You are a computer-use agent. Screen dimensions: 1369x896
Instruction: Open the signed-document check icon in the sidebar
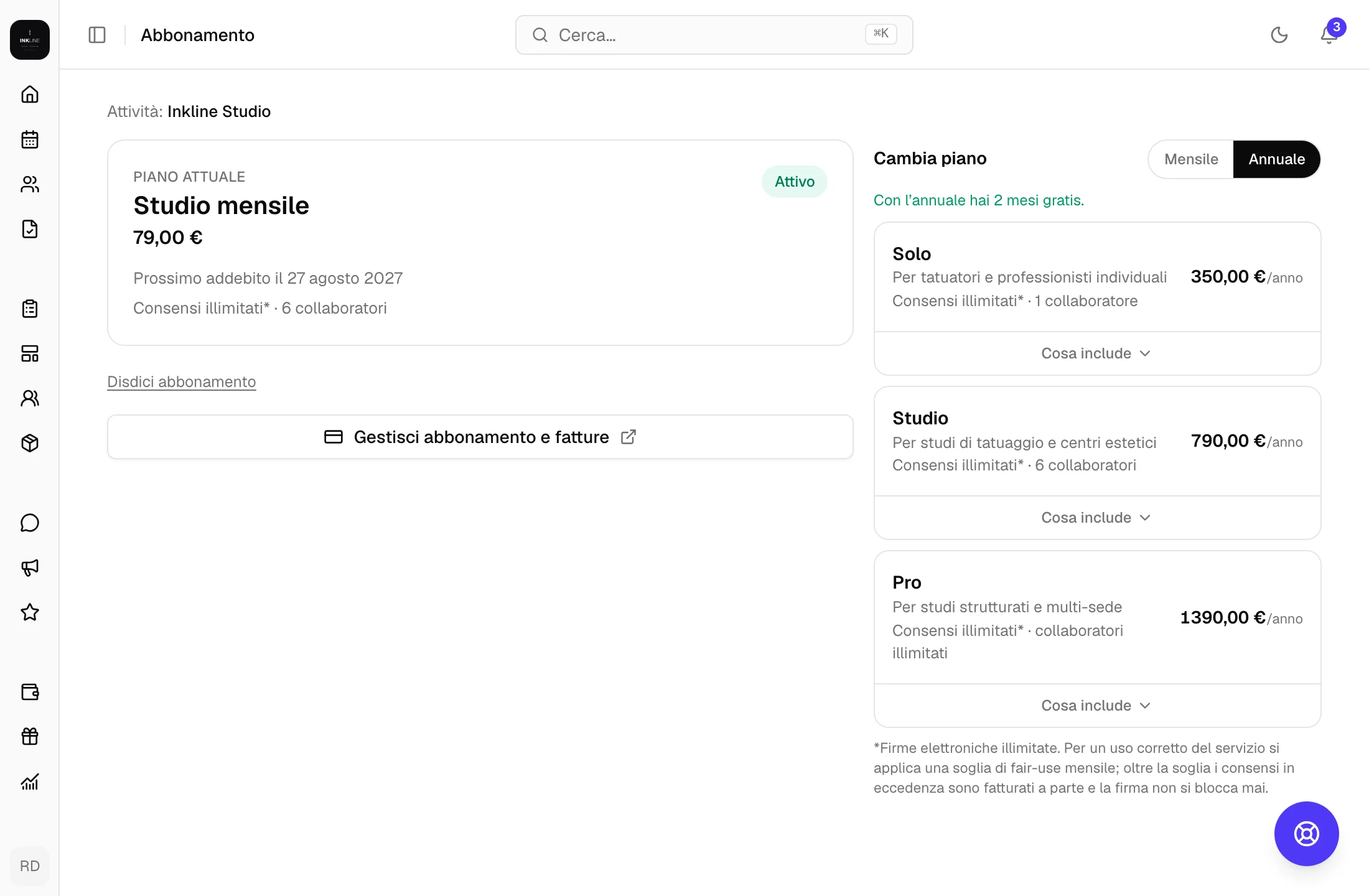pyautogui.click(x=30, y=229)
